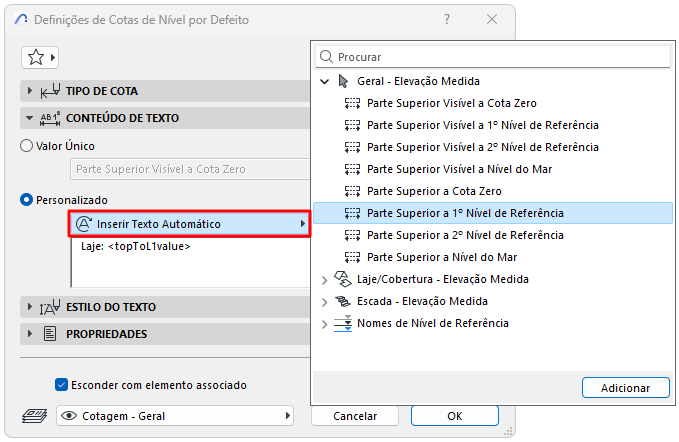679x442 pixels.
Task: Click the magnifier icon in Procurar field
Action: coord(326,56)
